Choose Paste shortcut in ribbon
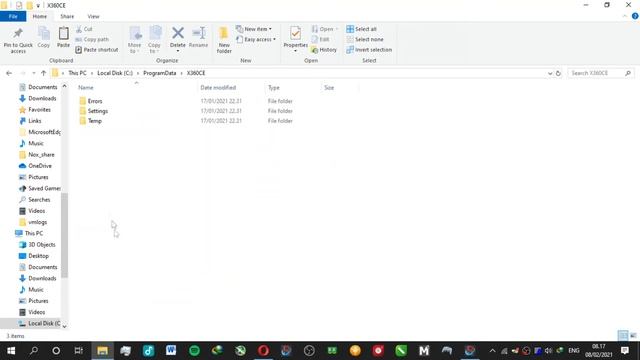 click(x=97, y=50)
